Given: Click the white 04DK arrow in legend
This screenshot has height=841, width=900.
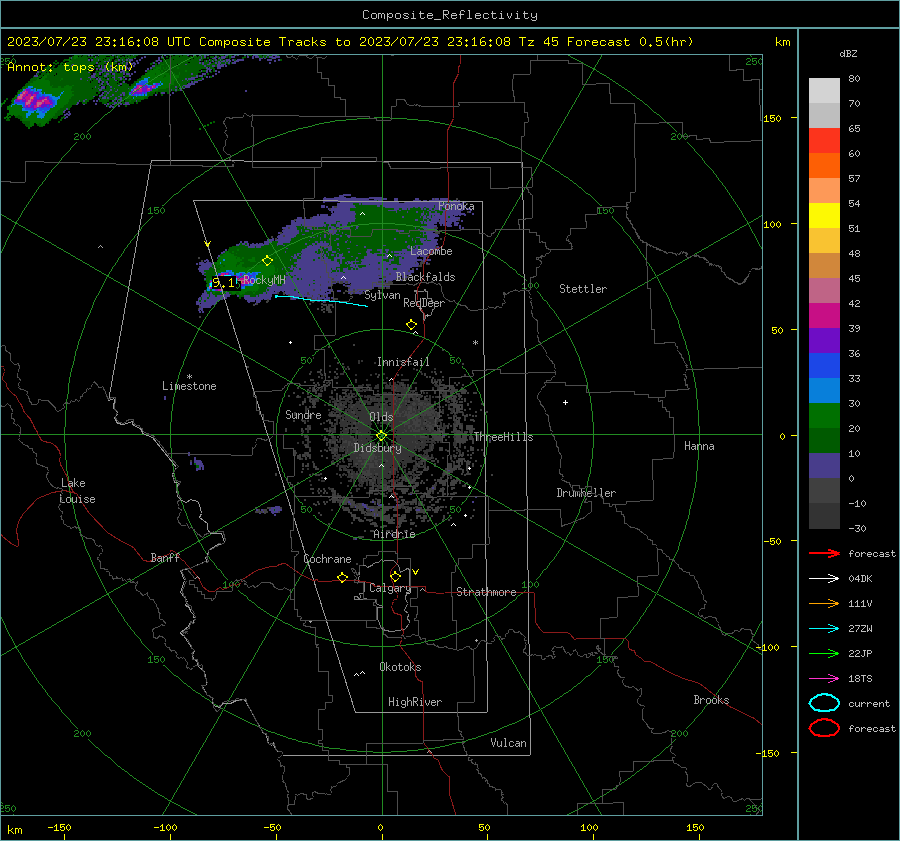Looking at the screenshot, I should [x=824, y=579].
